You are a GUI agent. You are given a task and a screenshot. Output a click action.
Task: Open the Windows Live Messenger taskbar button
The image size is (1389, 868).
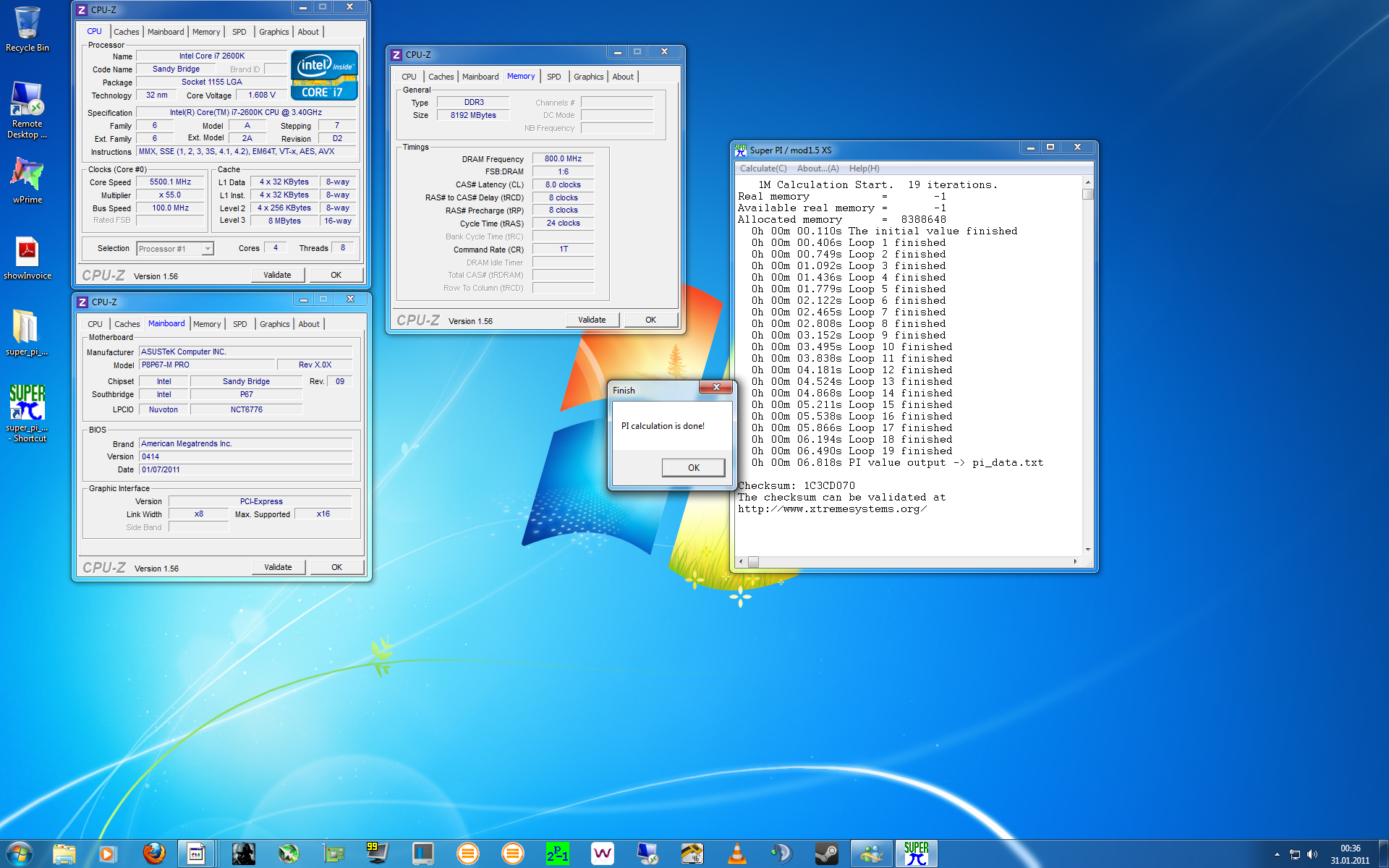[x=871, y=854]
